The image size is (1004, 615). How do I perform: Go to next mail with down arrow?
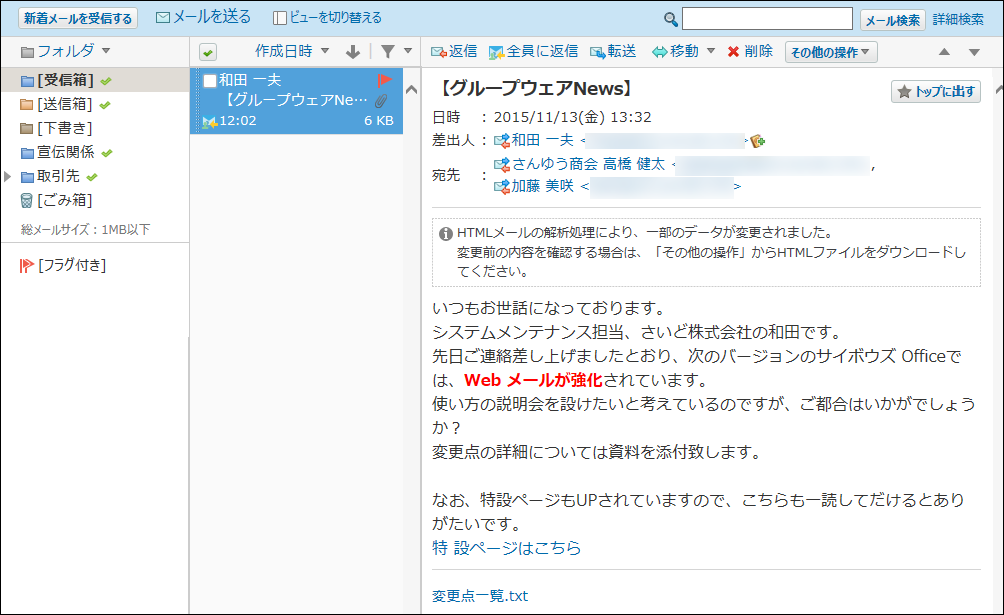tap(974, 52)
